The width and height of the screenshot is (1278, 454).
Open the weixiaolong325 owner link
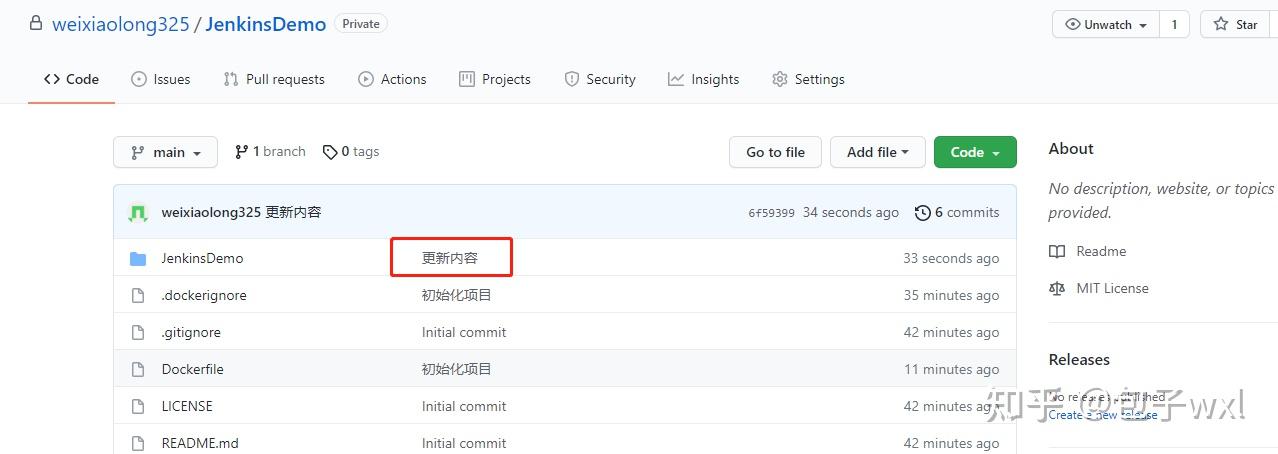[121, 24]
